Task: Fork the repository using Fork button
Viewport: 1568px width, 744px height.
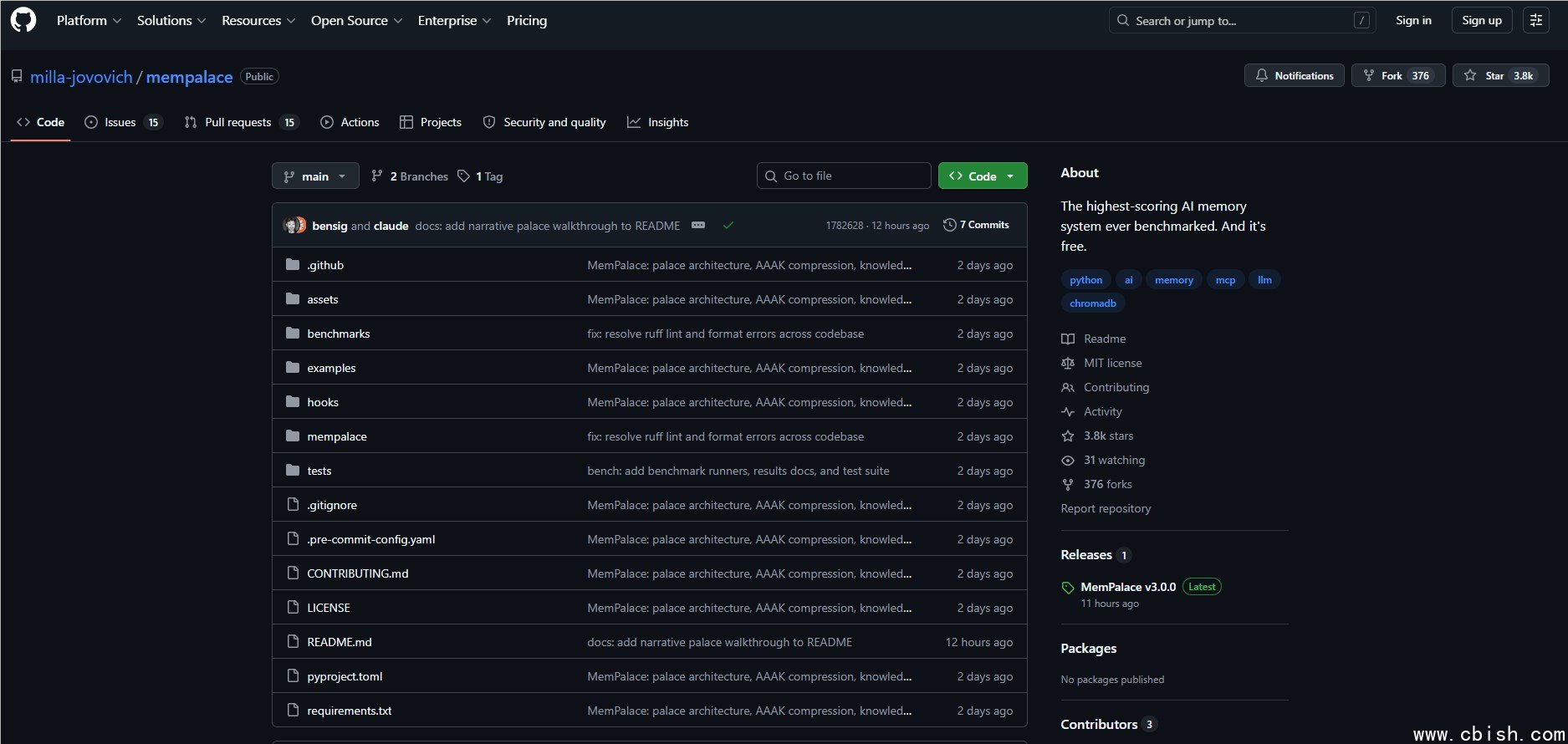Action: pyautogui.click(x=1397, y=76)
